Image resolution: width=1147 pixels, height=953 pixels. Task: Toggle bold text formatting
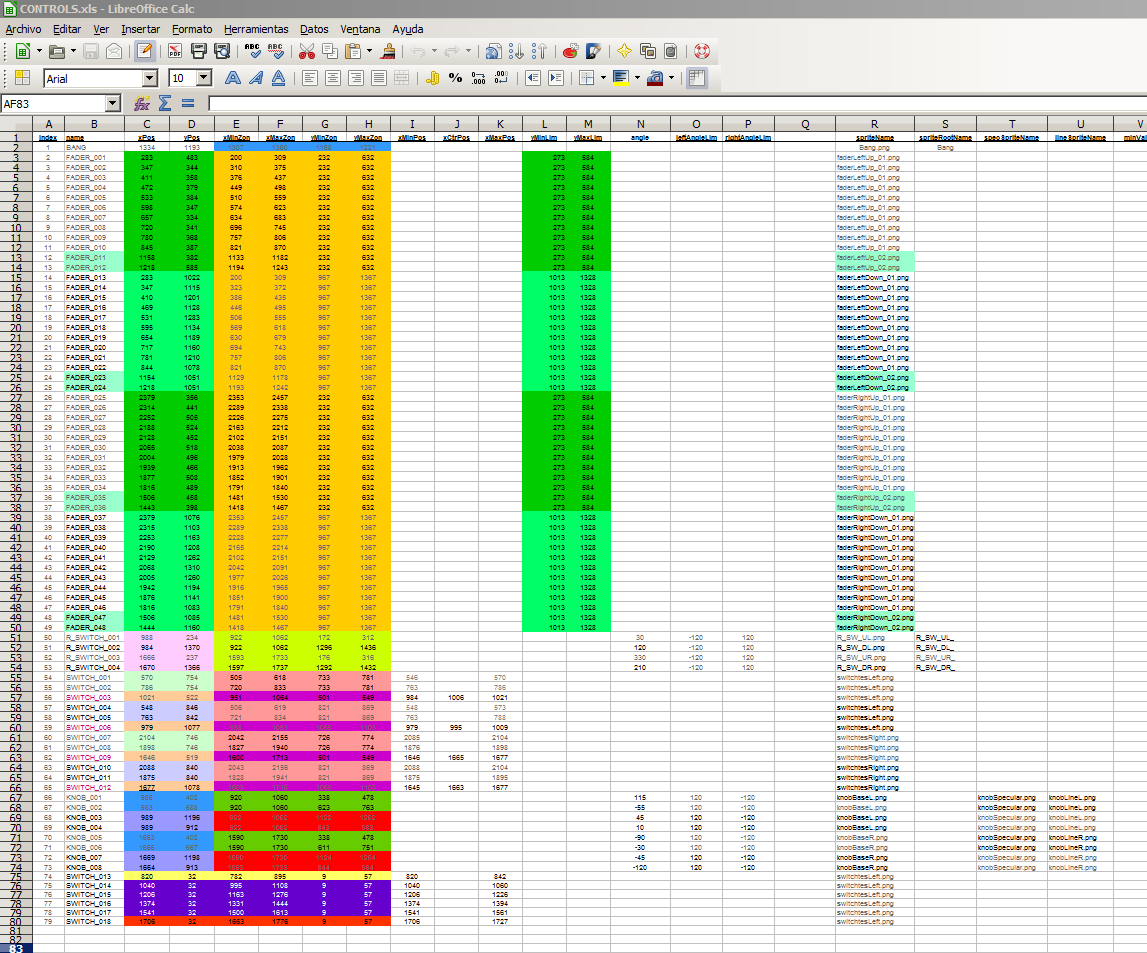pyautogui.click(x=233, y=78)
